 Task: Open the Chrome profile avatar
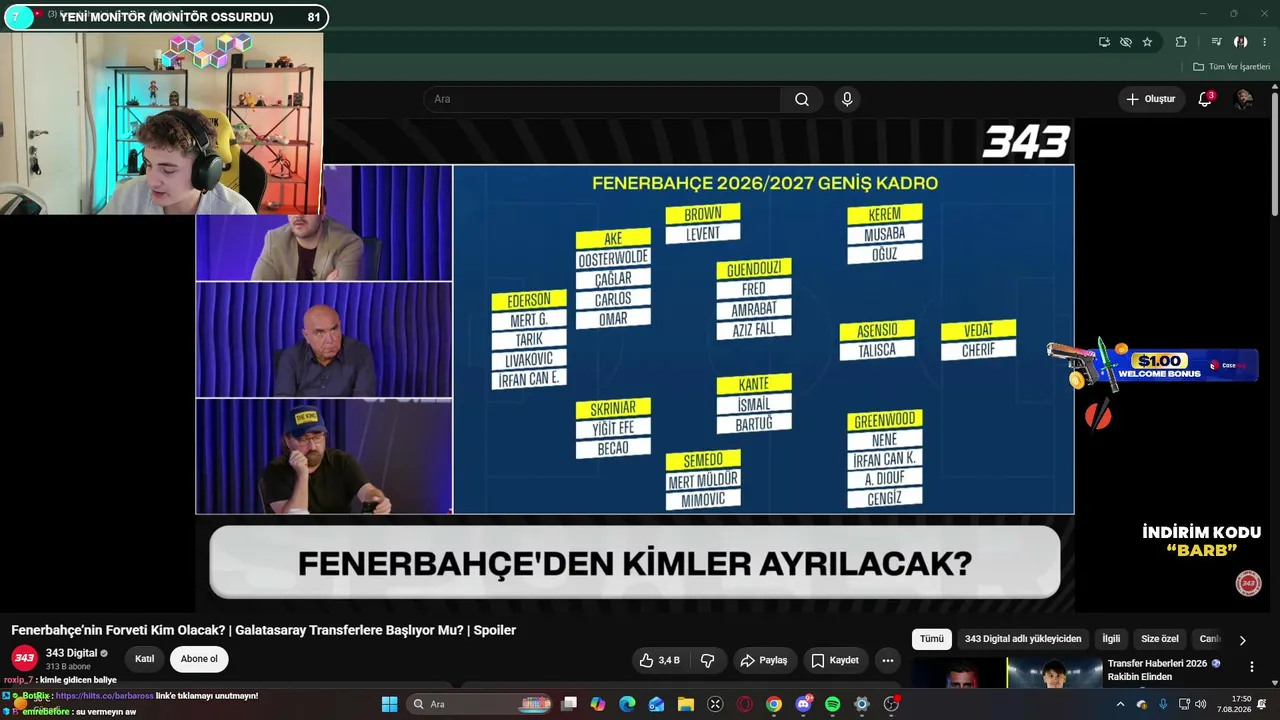(x=1240, y=42)
